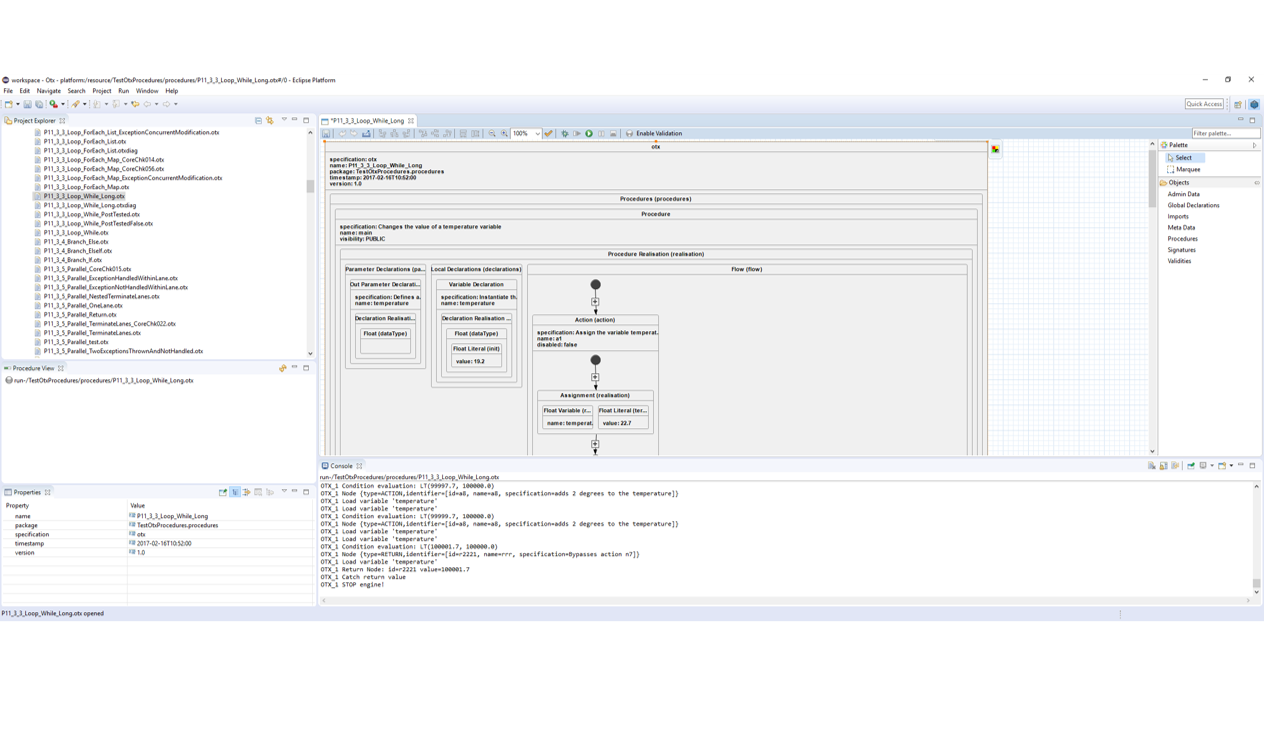Select P11_3_5_Parallel_Return.otx file
The height and width of the screenshot is (734, 1264).
(80, 314)
